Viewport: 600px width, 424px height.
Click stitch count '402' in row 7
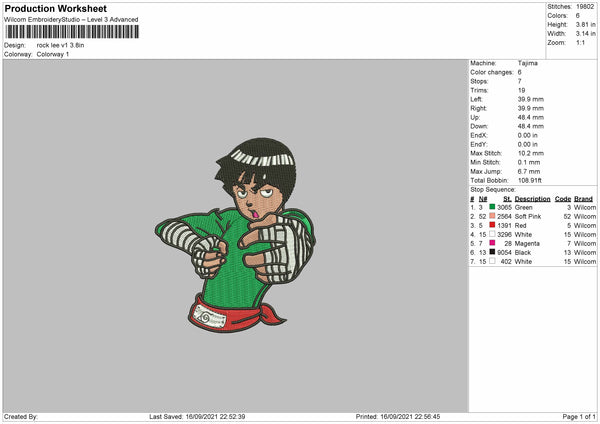click(x=506, y=262)
